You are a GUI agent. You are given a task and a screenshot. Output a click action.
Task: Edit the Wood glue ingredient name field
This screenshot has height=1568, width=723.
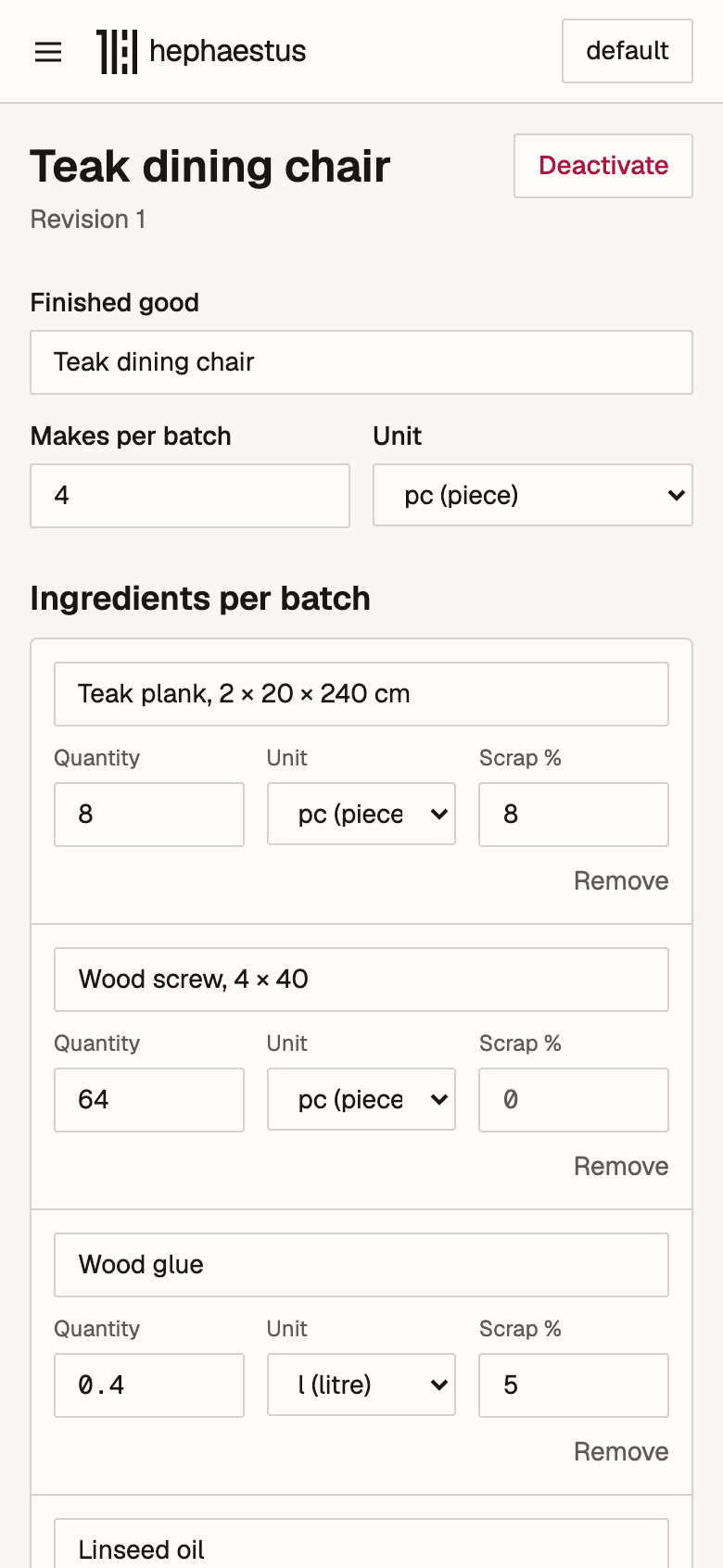tap(361, 1265)
